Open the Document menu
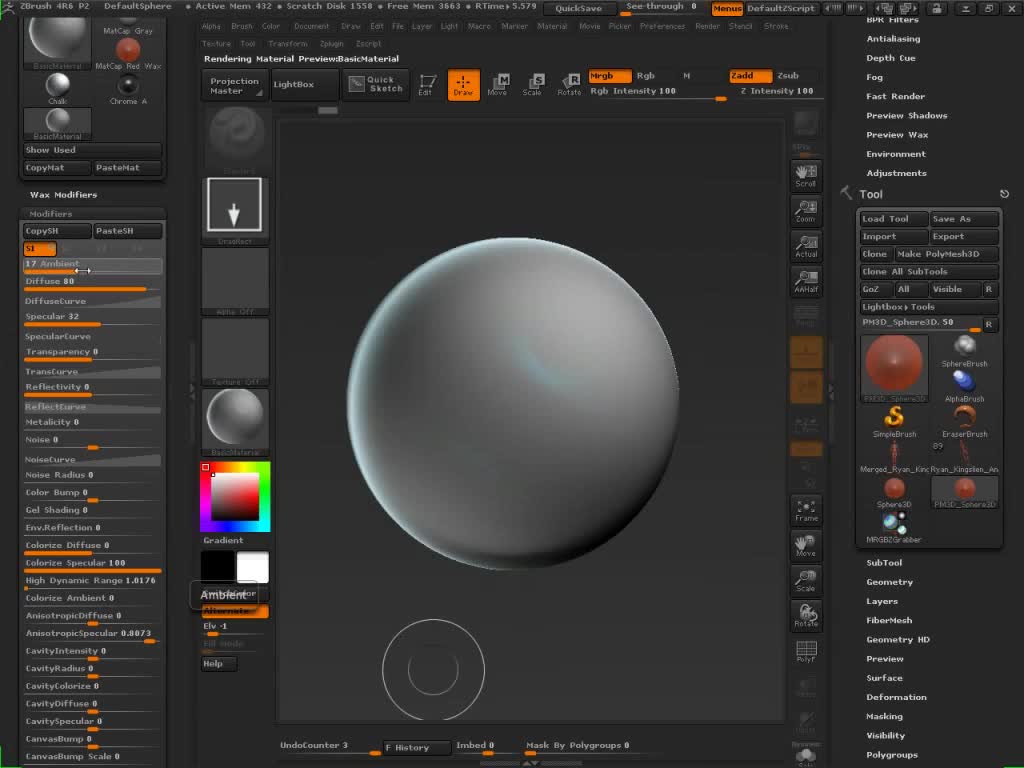This screenshot has width=1024, height=768. [311, 26]
